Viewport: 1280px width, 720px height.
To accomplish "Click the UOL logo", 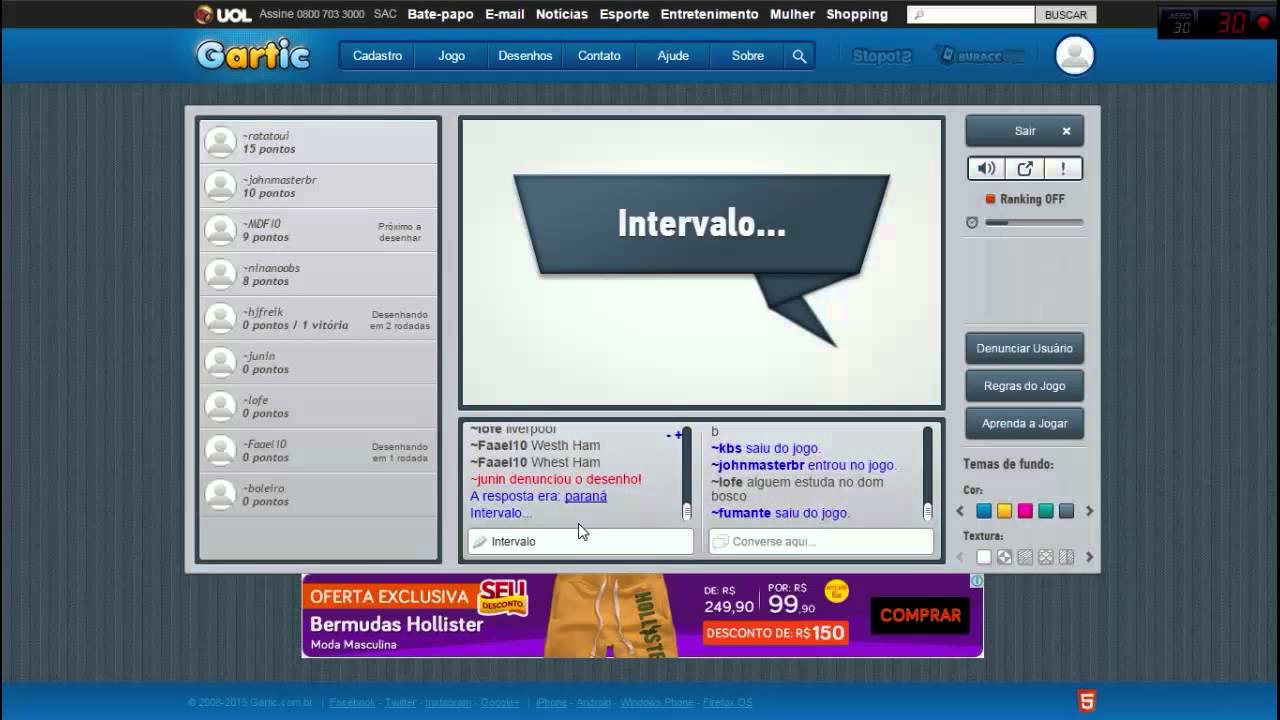I will [x=222, y=14].
